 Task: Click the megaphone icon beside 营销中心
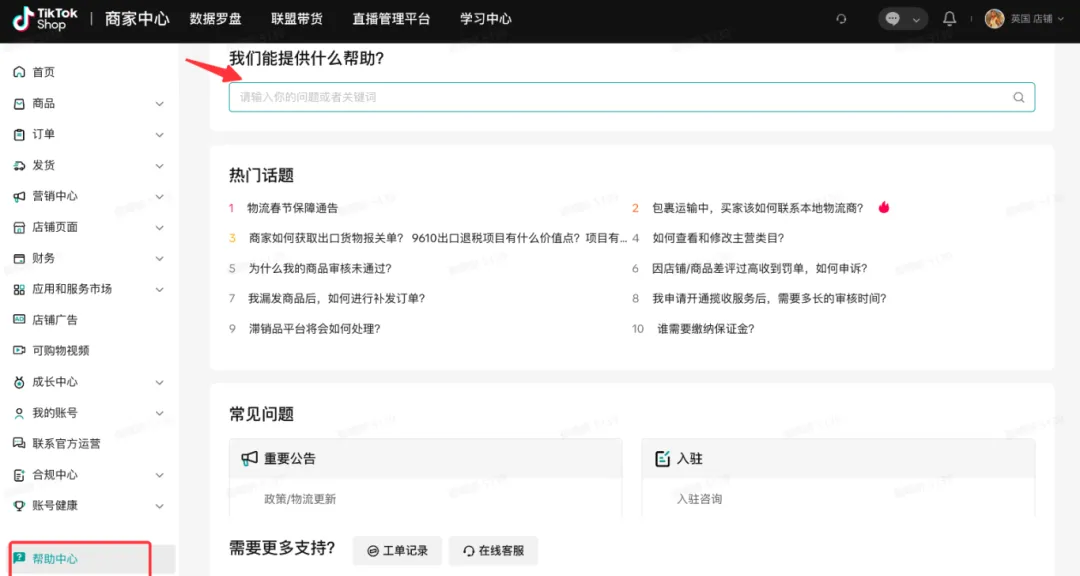19,196
